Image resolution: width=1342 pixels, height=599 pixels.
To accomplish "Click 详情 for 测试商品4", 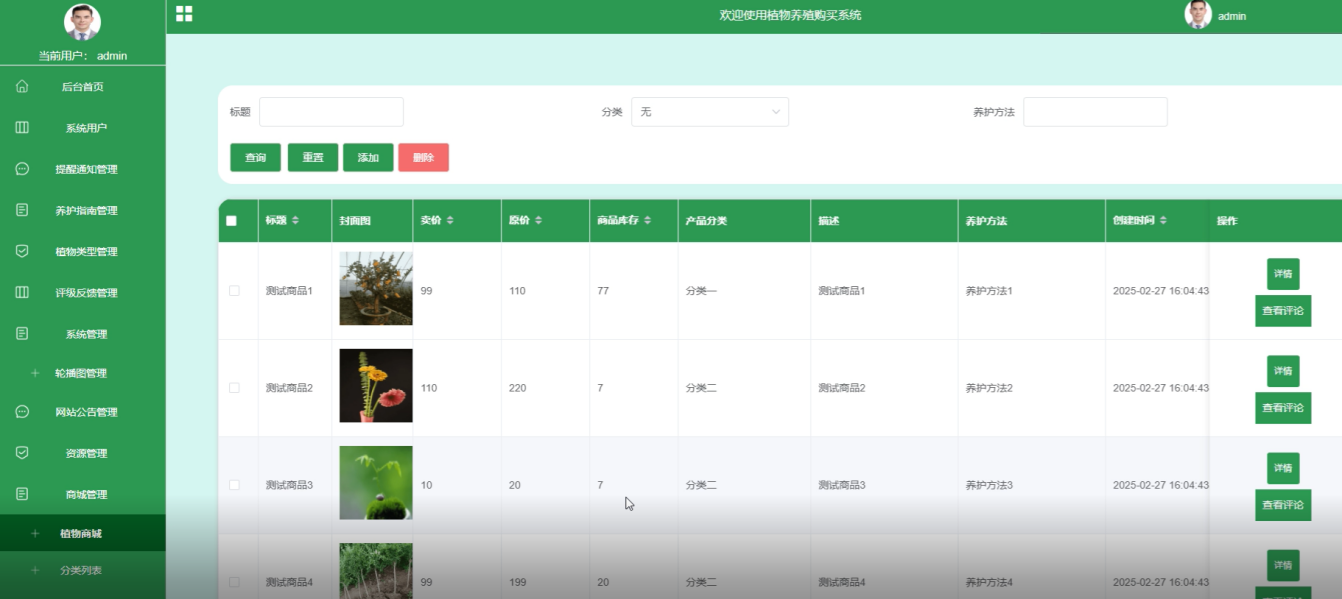I will pos(1283,565).
